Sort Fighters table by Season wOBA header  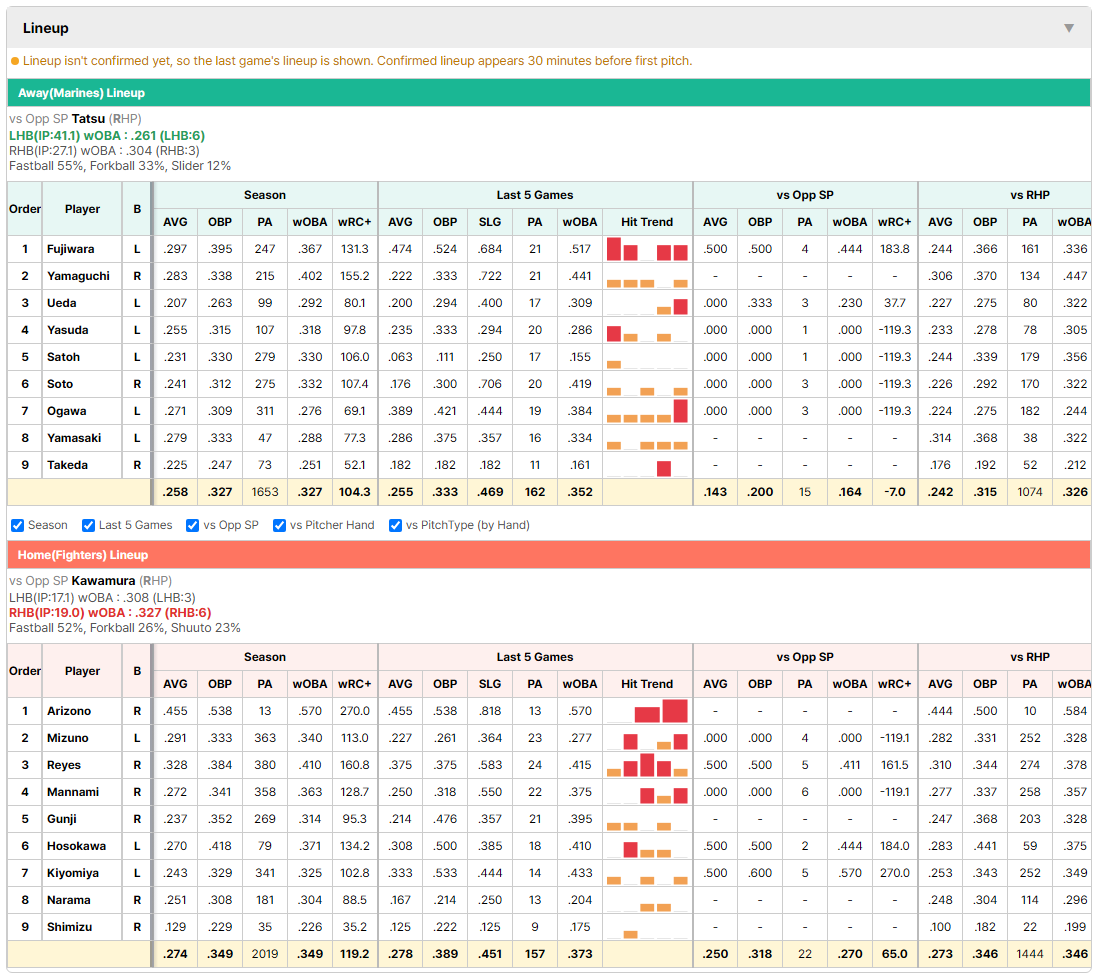(x=310, y=684)
